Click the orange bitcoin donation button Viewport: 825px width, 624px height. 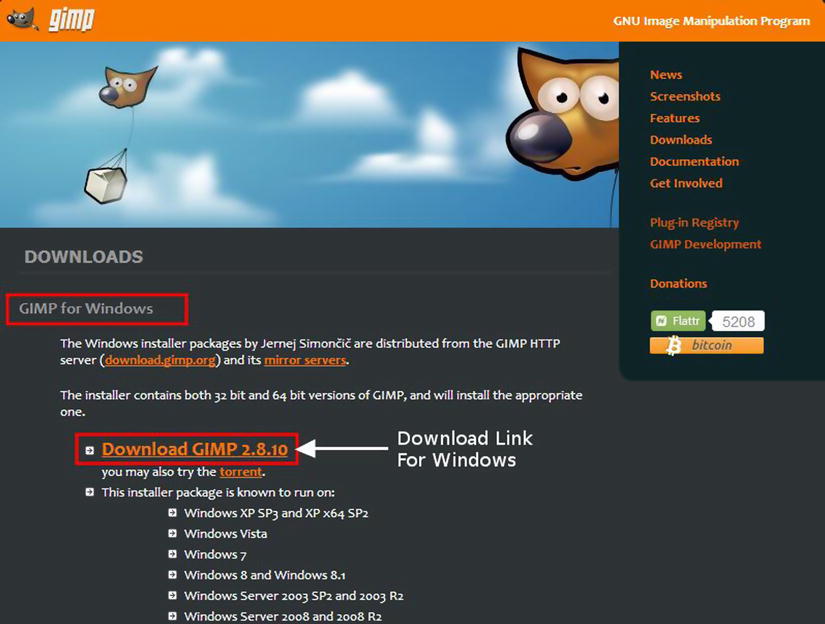[707, 346]
